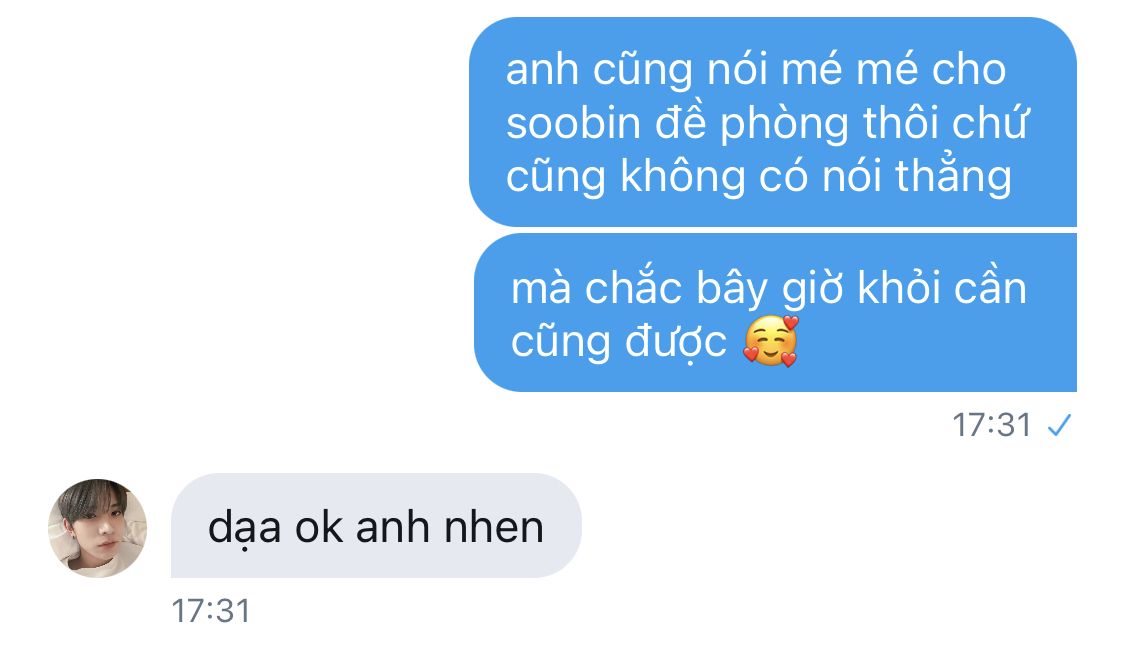Image resolution: width=1125 pixels, height=662 pixels.
Task: Click the word "không" in the first bubble
Action: (x=682, y=176)
